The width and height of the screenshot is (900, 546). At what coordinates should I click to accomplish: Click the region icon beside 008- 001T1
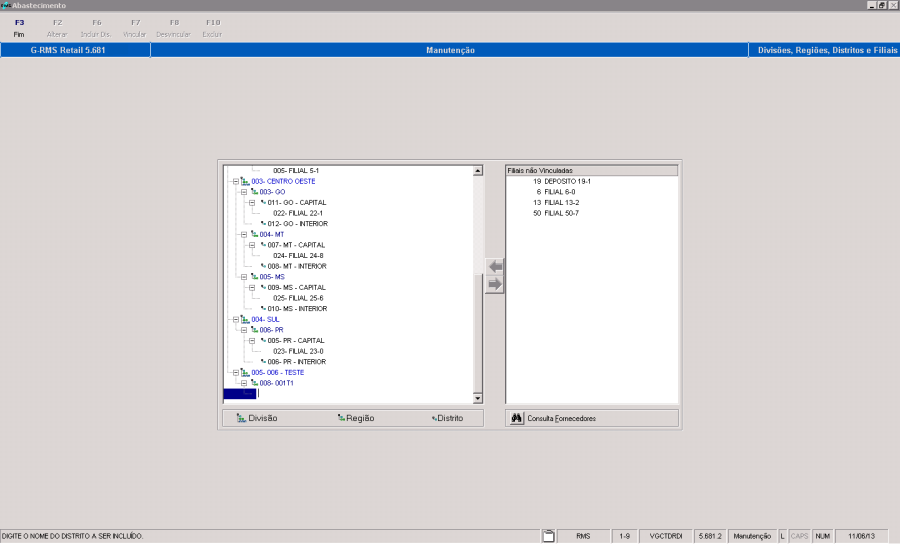254,383
